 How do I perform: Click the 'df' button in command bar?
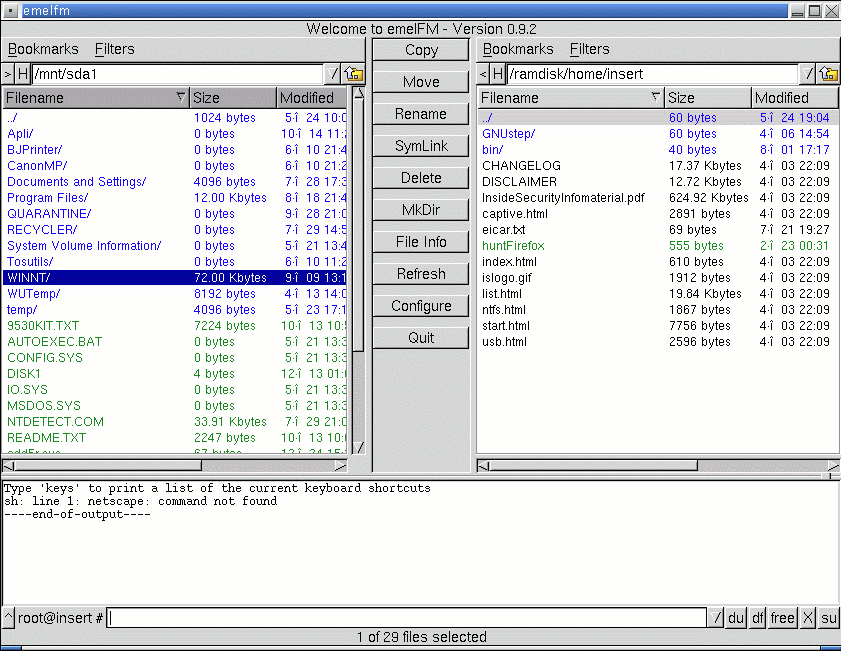tap(758, 618)
